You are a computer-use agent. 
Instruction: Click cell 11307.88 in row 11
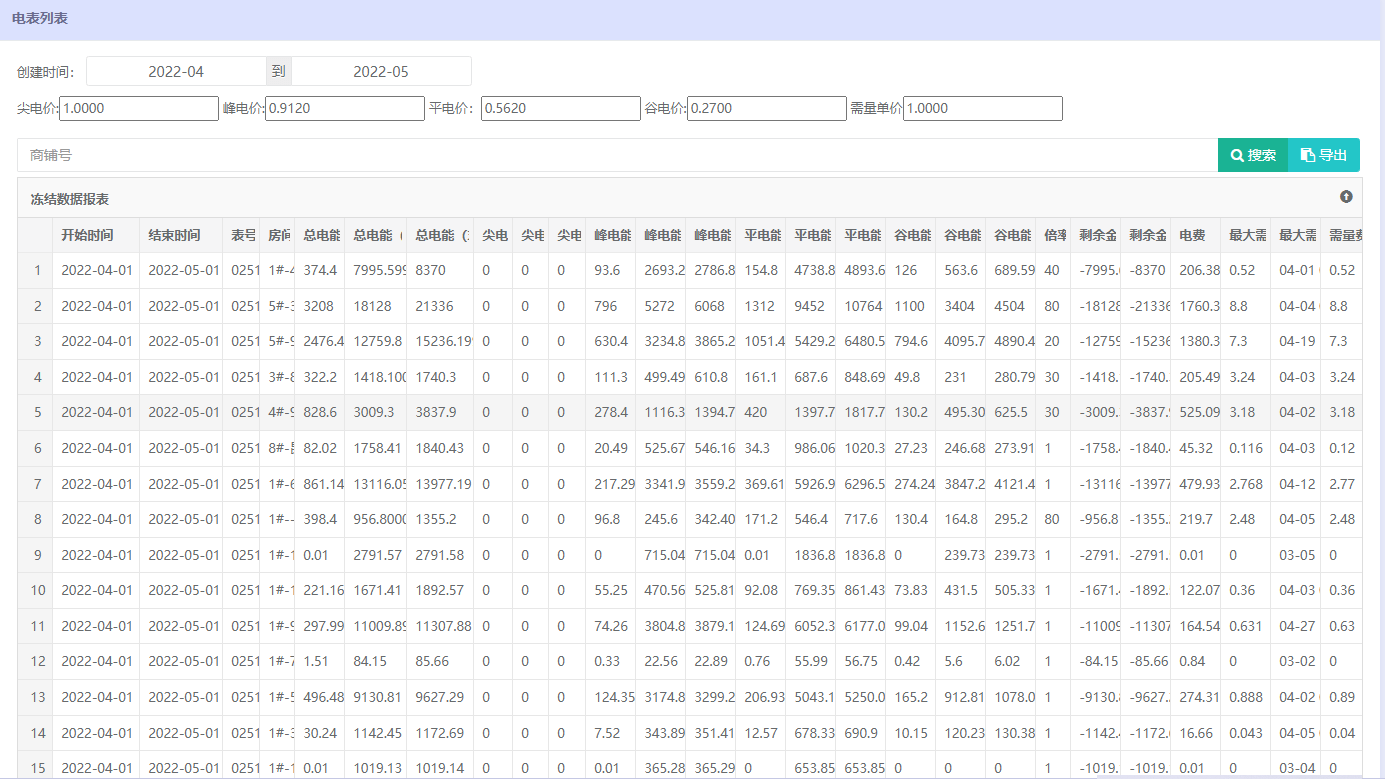pos(440,626)
